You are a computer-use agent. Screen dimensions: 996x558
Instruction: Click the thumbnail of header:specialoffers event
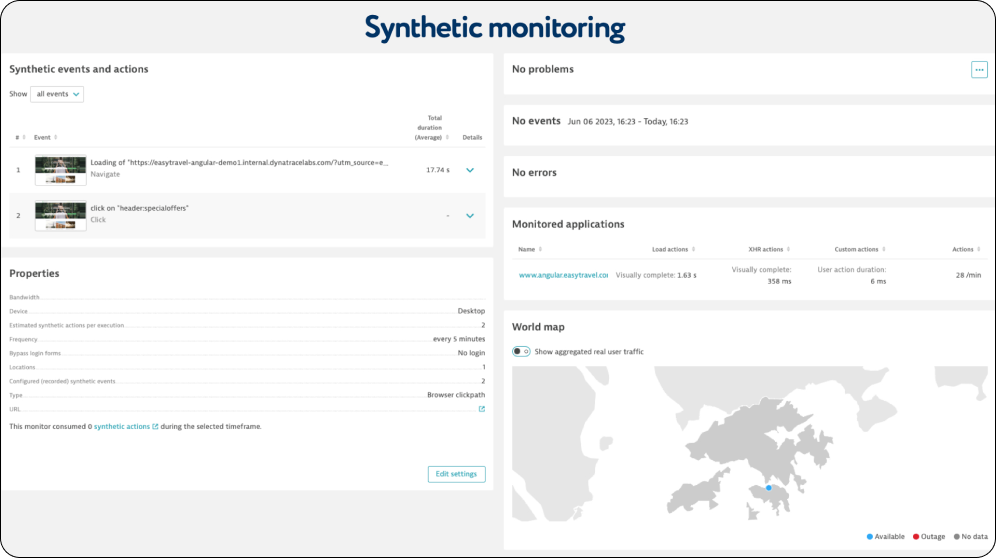click(60, 215)
